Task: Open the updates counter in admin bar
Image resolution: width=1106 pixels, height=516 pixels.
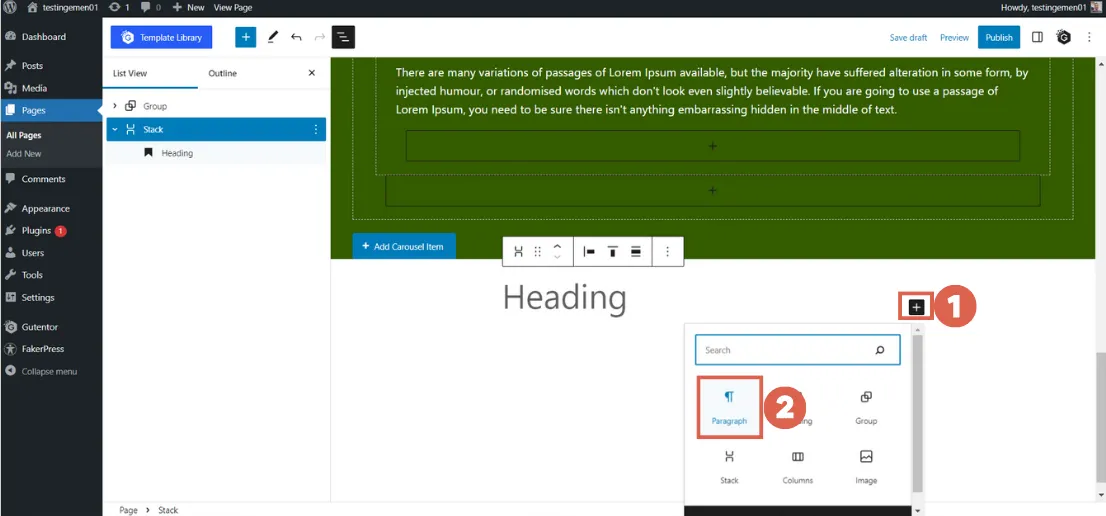Action: tap(120, 8)
